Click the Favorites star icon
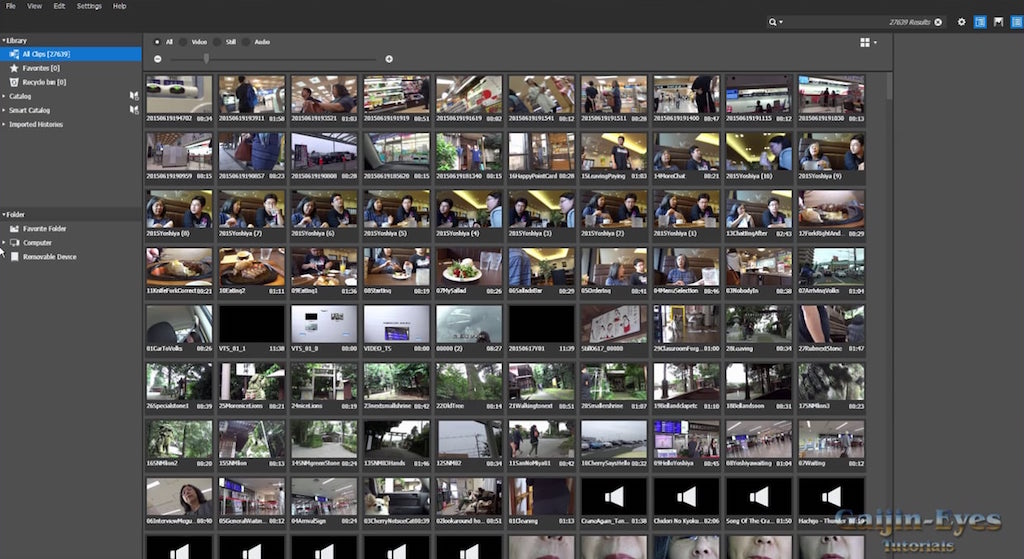 coord(14,68)
